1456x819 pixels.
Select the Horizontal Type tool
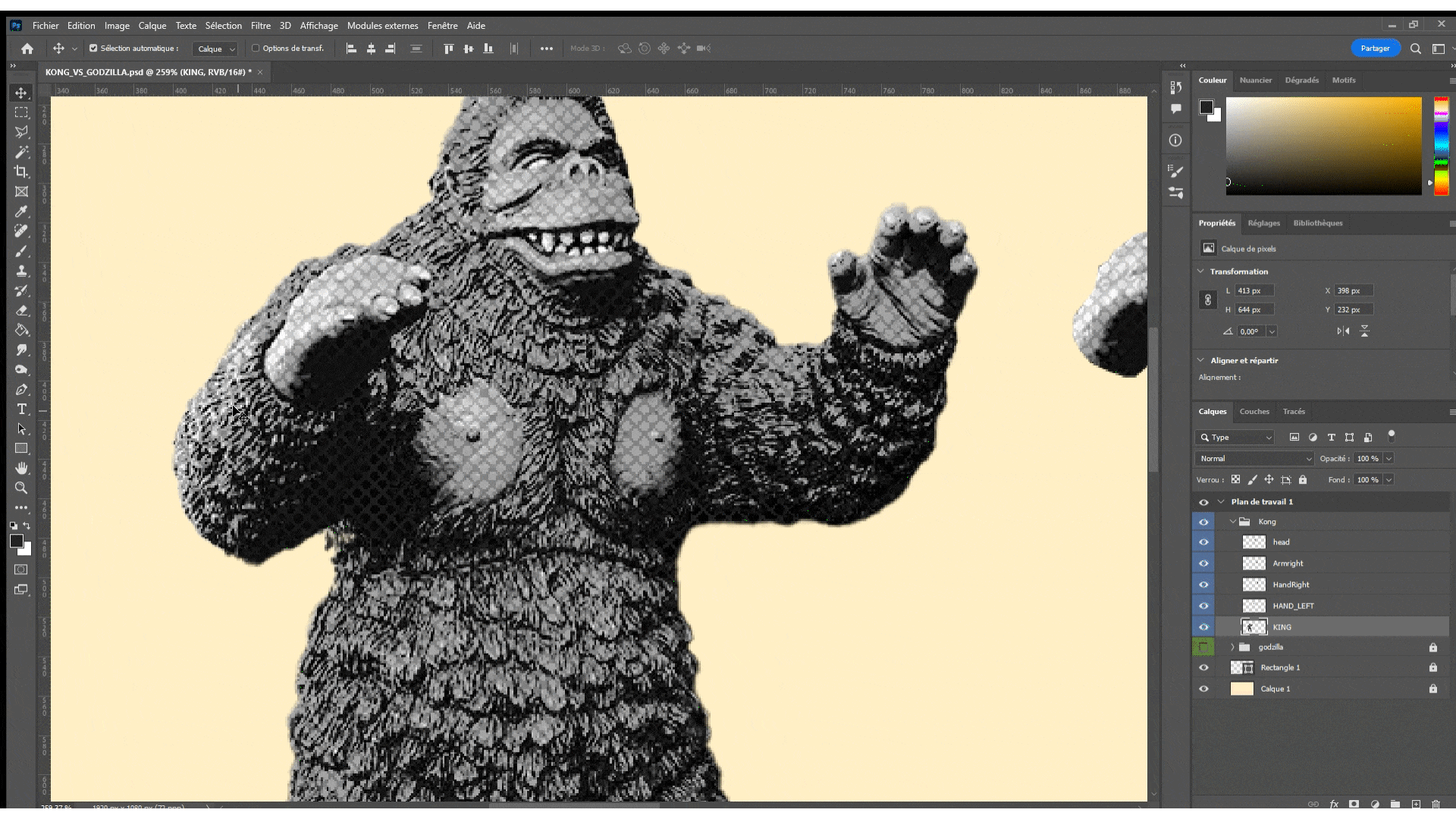point(21,409)
